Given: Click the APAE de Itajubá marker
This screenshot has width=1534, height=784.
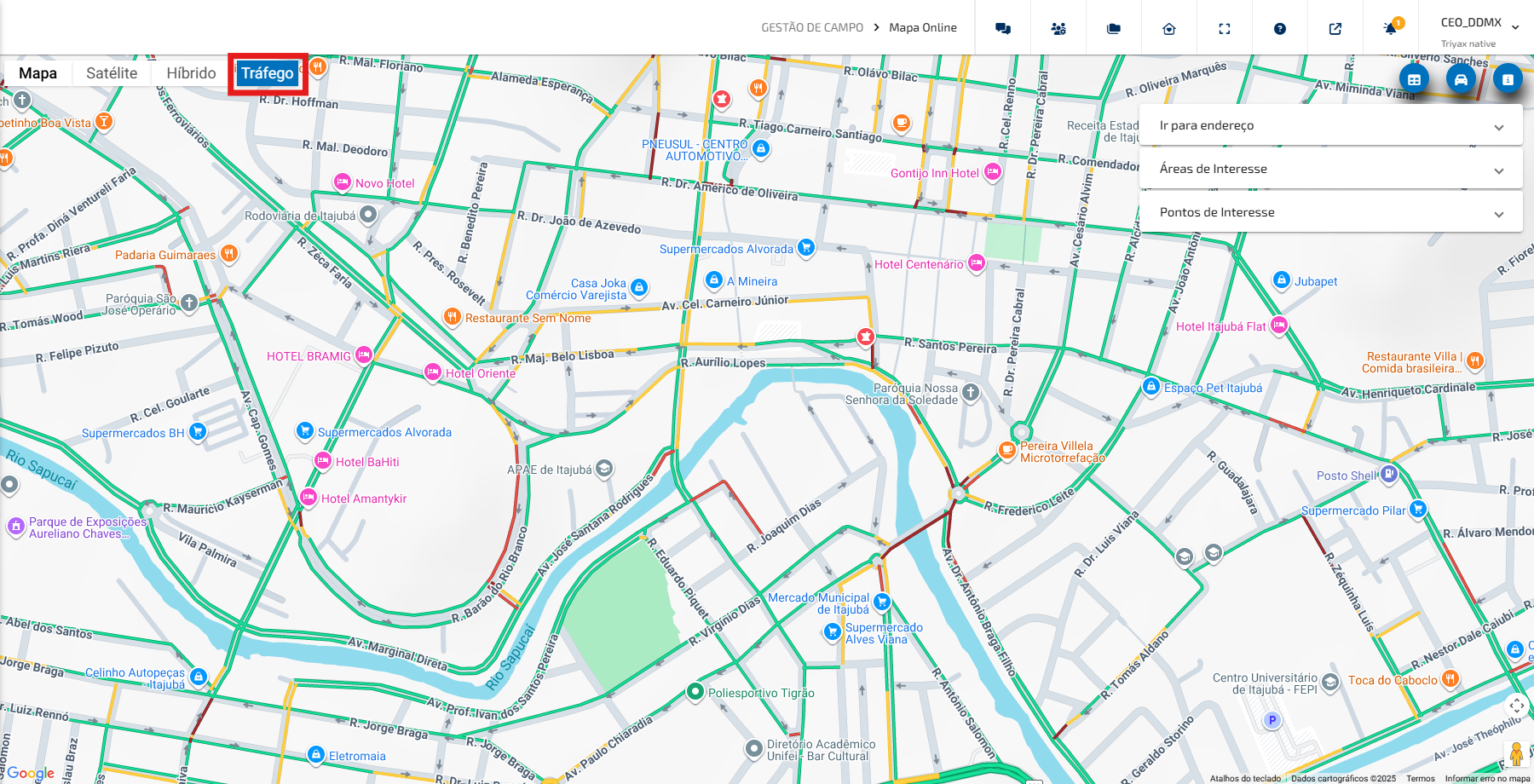Looking at the screenshot, I should click(604, 469).
